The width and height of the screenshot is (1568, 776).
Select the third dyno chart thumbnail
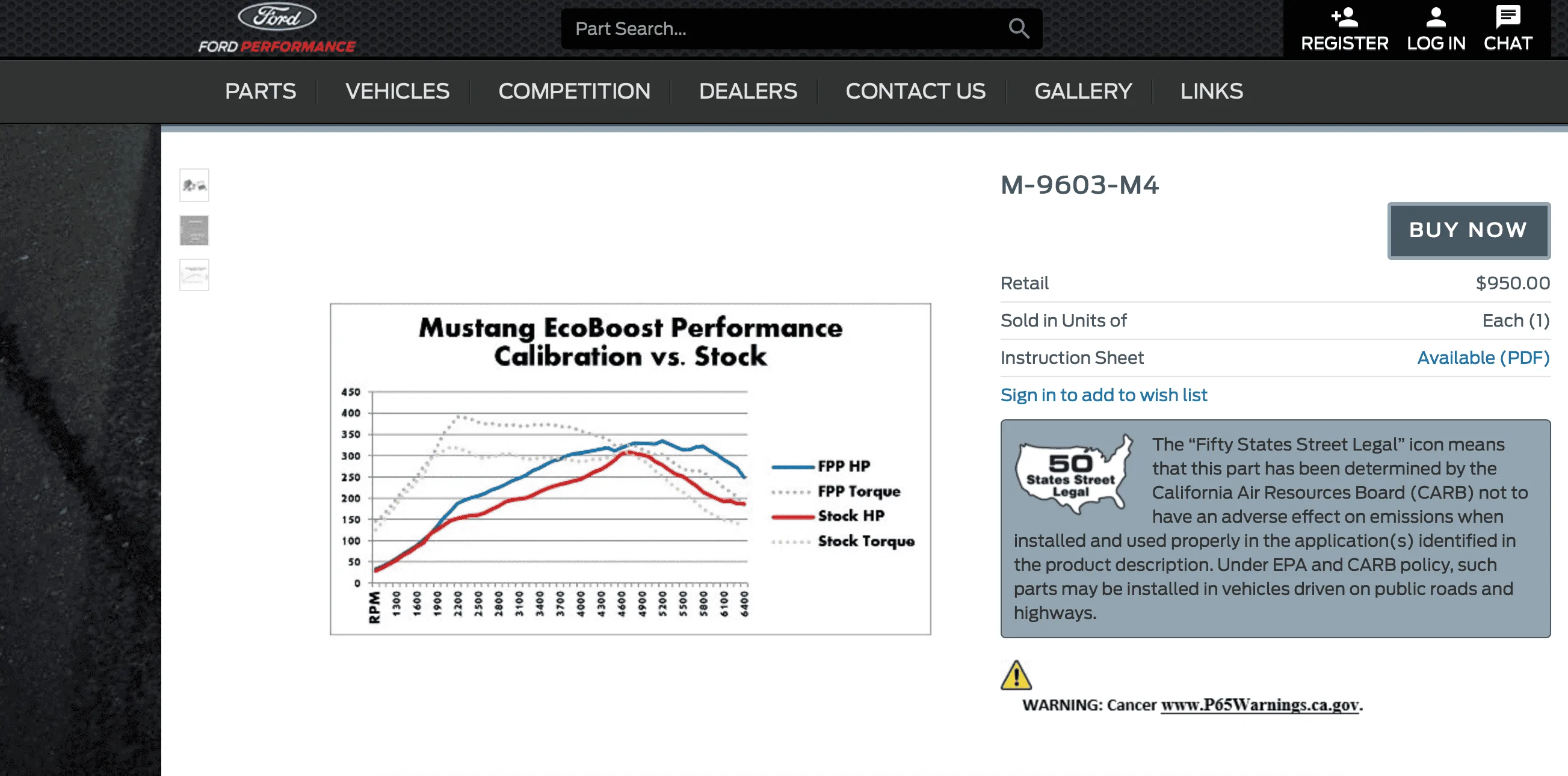(194, 275)
